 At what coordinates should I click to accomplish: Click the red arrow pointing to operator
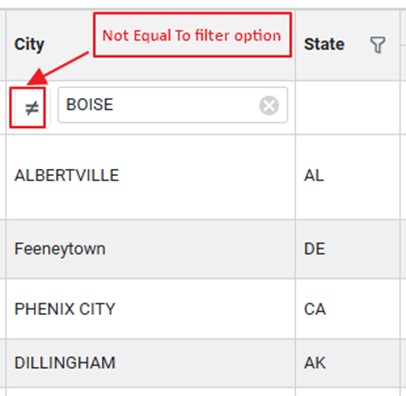pos(57,68)
